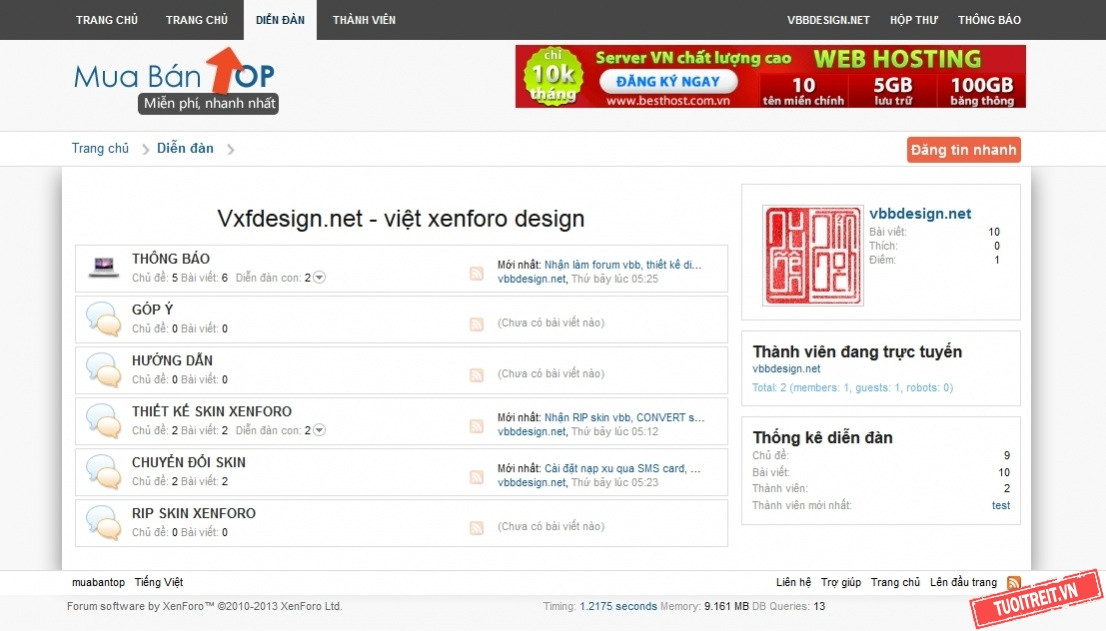Switch to the THÀNH VIÊN tab
This screenshot has width=1106, height=631.
[364, 20]
